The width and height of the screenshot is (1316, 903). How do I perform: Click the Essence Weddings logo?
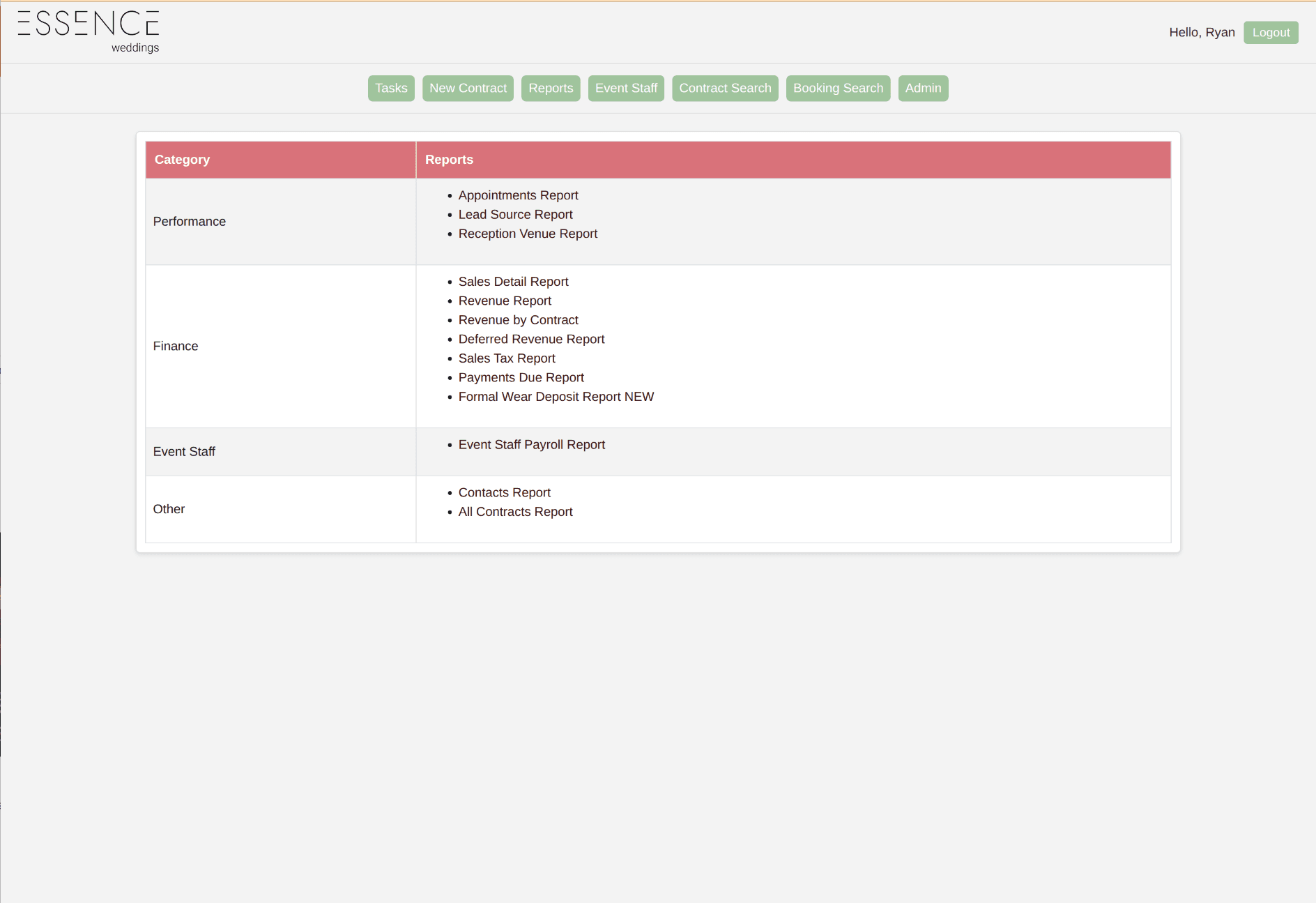point(89,31)
